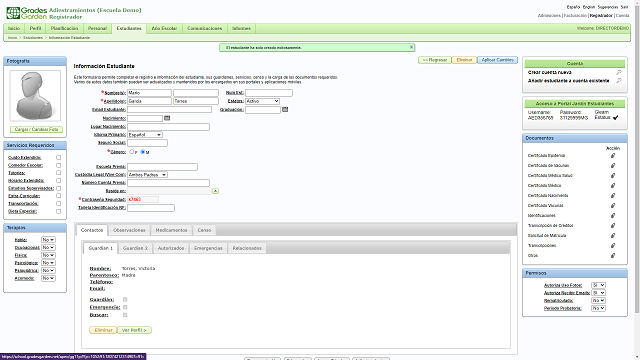This screenshot has height=360, width=640.
Task: Check Estudios Supervisados service
Action: click(x=58, y=188)
